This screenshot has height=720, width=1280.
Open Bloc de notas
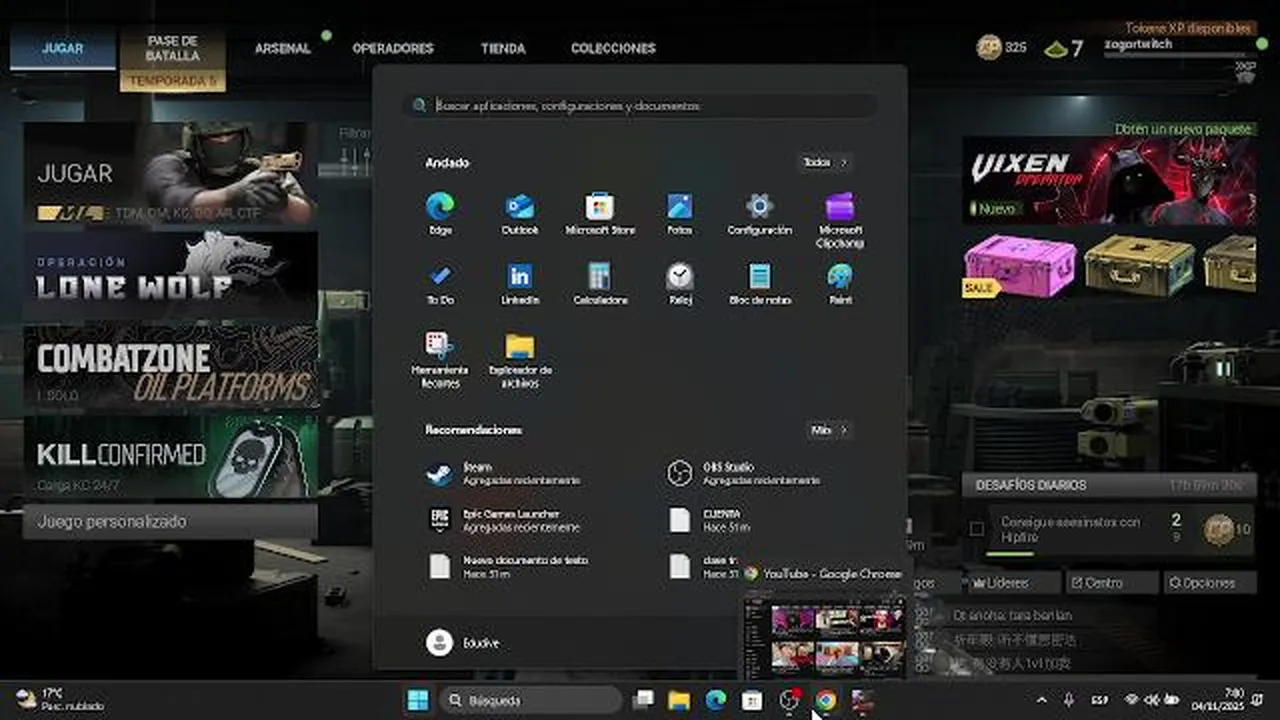760,283
